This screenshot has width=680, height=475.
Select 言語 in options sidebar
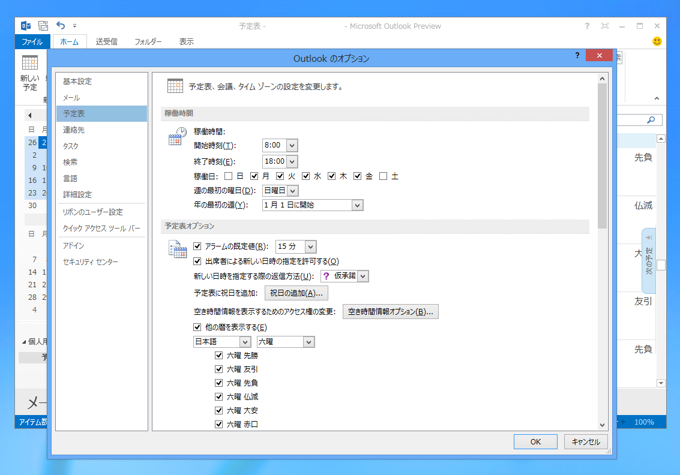[x=101, y=178]
